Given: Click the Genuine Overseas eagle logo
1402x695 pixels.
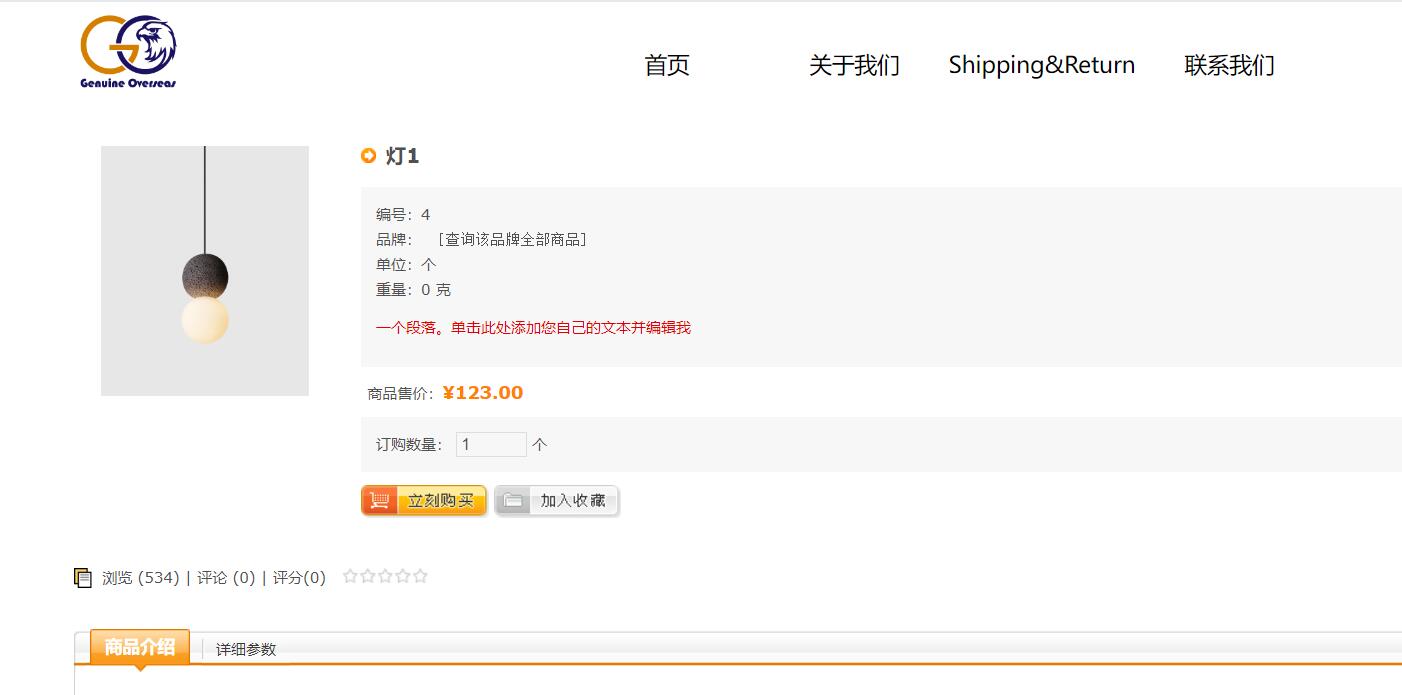Looking at the screenshot, I should click(x=128, y=52).
